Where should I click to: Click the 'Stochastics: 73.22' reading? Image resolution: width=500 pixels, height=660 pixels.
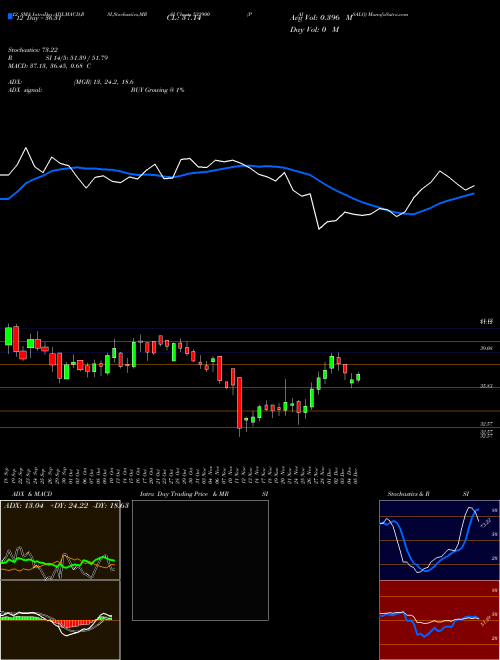(33, 50)
